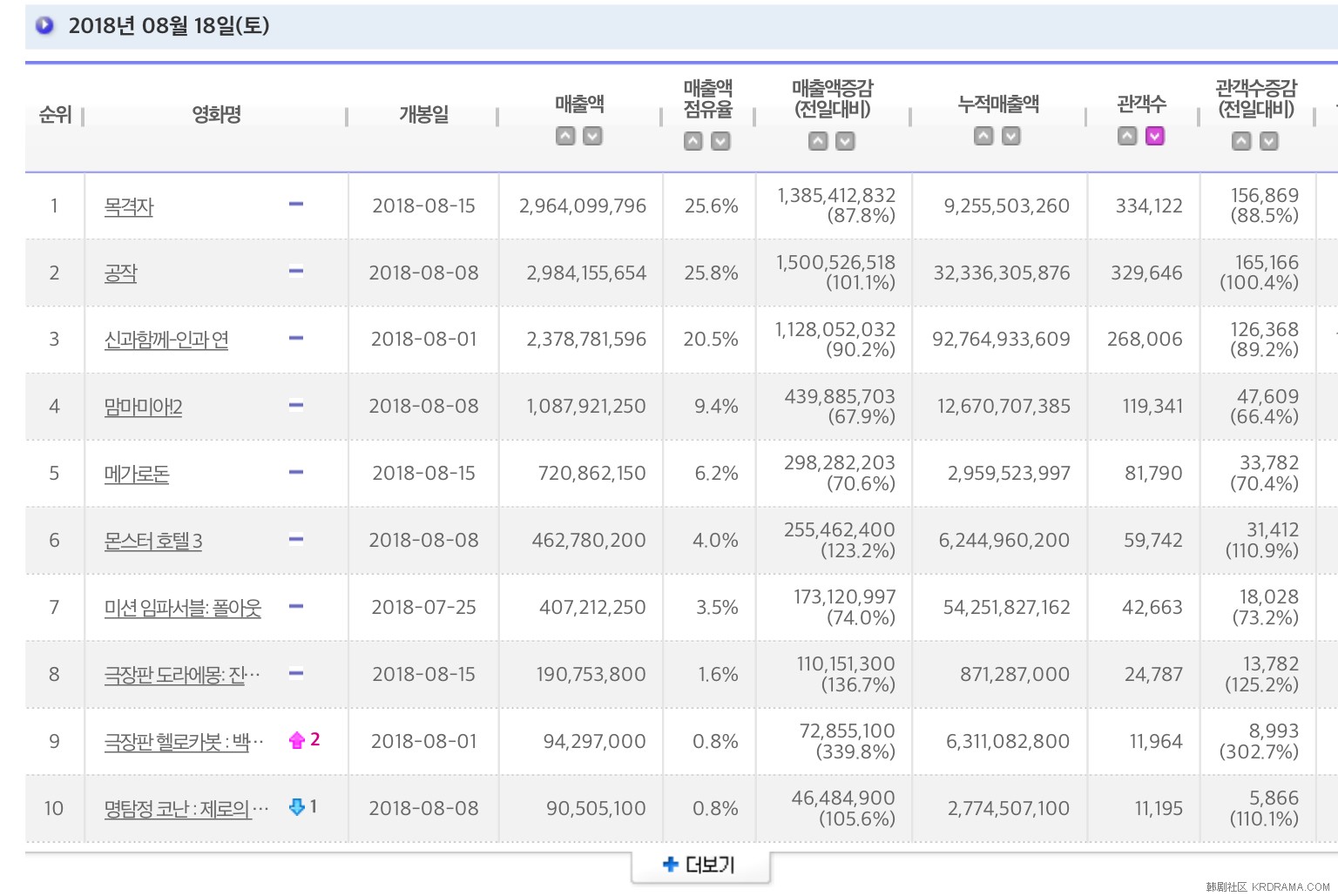This screenshot has width=1338, height=896.
Task: Open movie link 맘마미아!2
Action: [143, 408]
